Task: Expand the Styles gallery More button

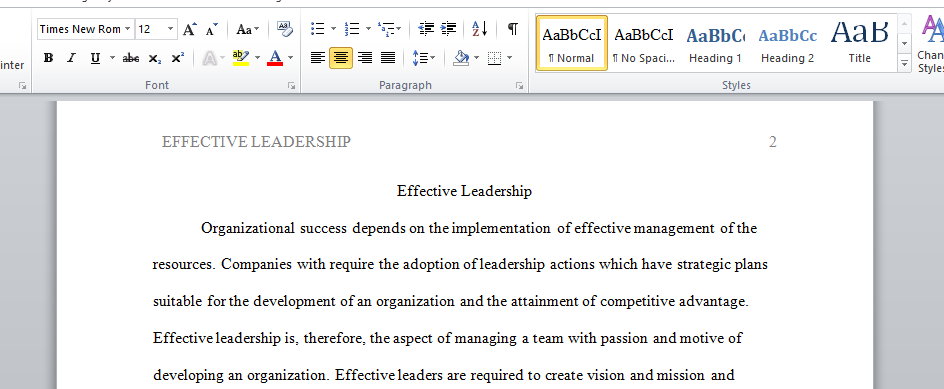Action: coord(904,62)
